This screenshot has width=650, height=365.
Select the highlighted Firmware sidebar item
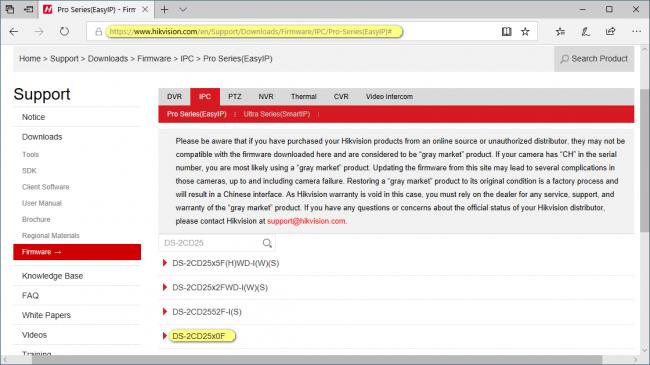[x=77, y=252]
